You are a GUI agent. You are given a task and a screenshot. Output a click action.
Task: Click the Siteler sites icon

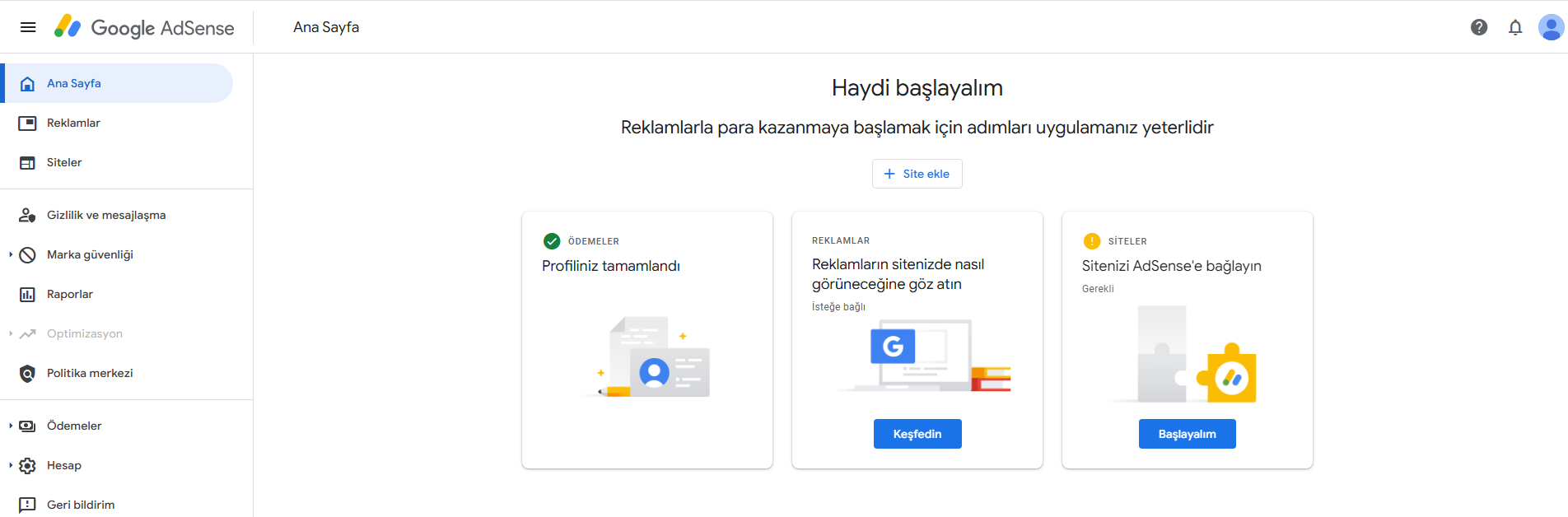[x=27, y=162]
